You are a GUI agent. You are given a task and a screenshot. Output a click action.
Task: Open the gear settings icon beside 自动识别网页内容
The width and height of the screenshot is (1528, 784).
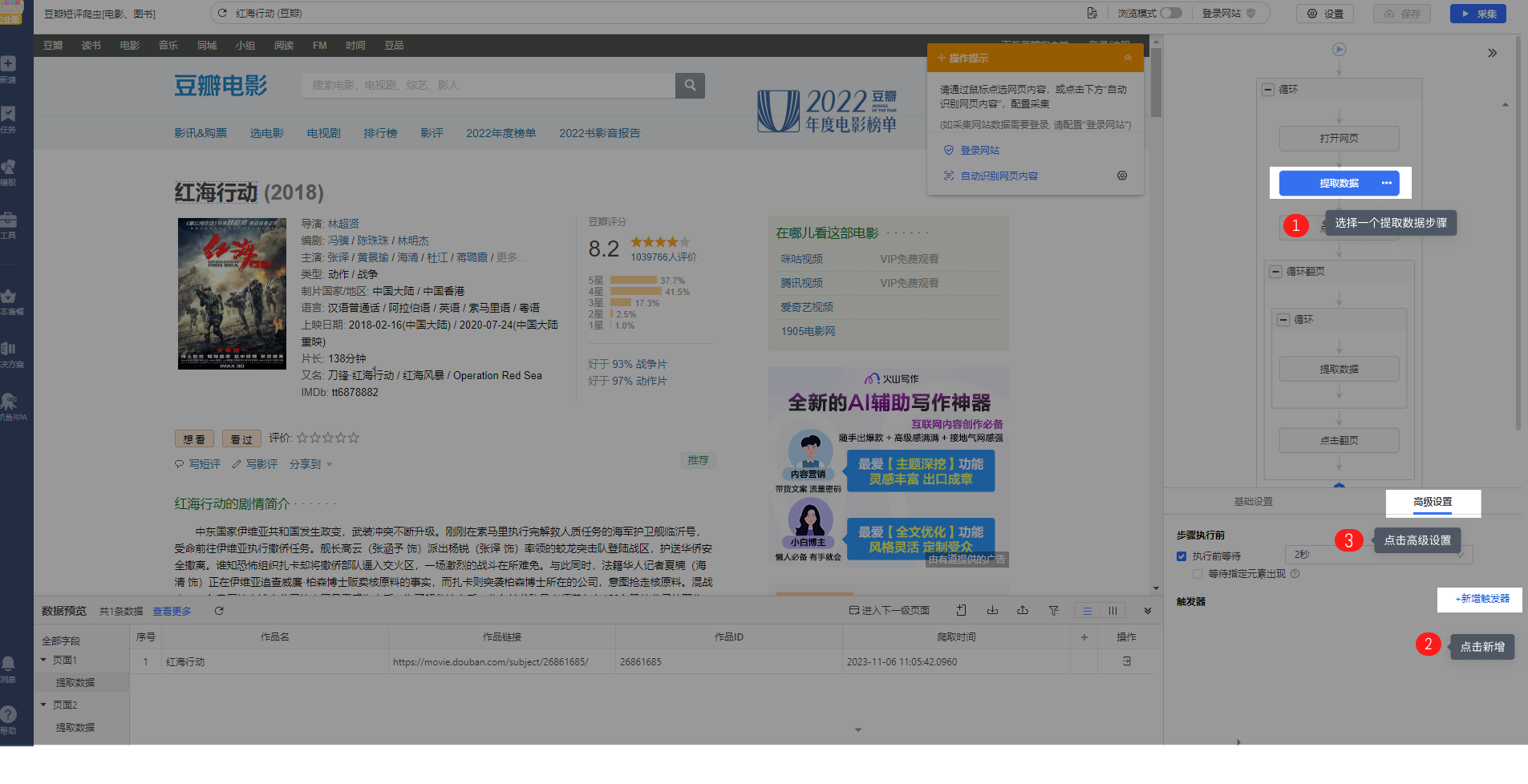pyautogui.click(x=1122, y=176)
